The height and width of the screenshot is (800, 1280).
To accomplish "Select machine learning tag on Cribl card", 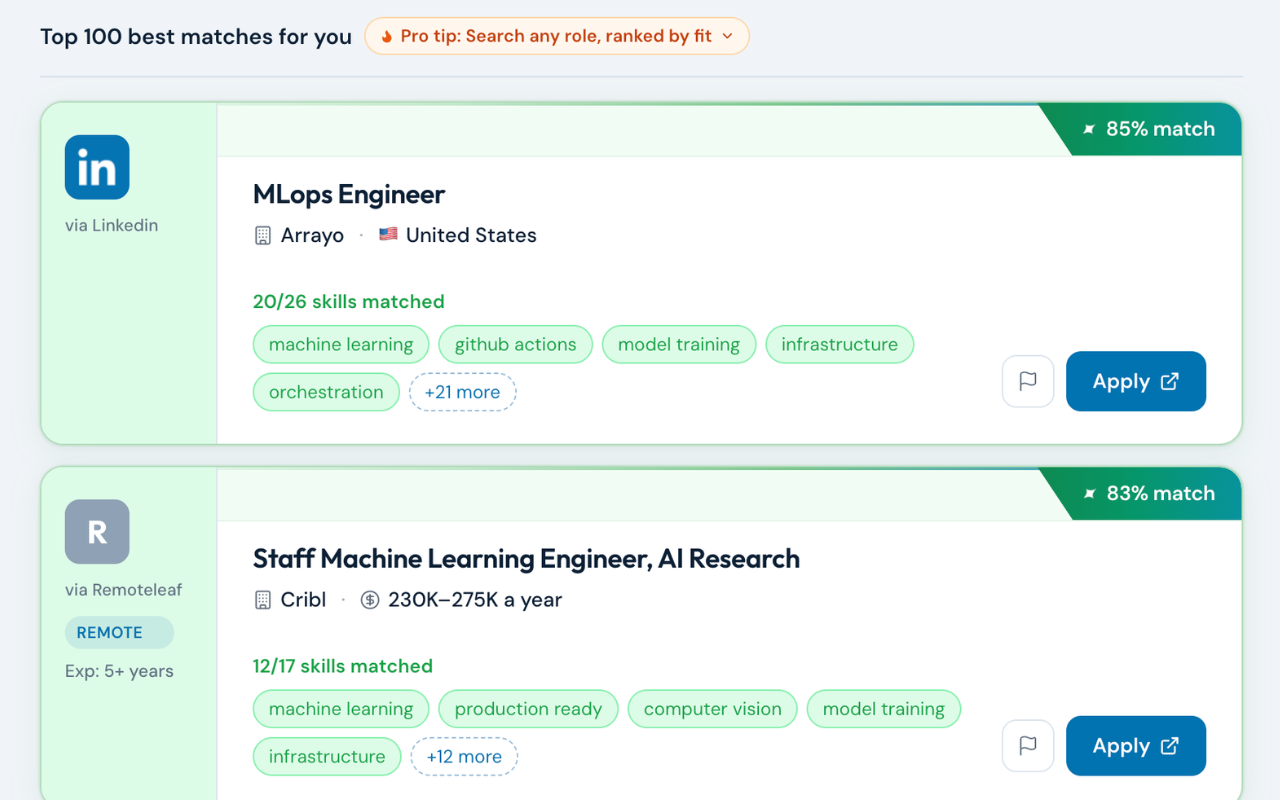I will pos(341,709).
